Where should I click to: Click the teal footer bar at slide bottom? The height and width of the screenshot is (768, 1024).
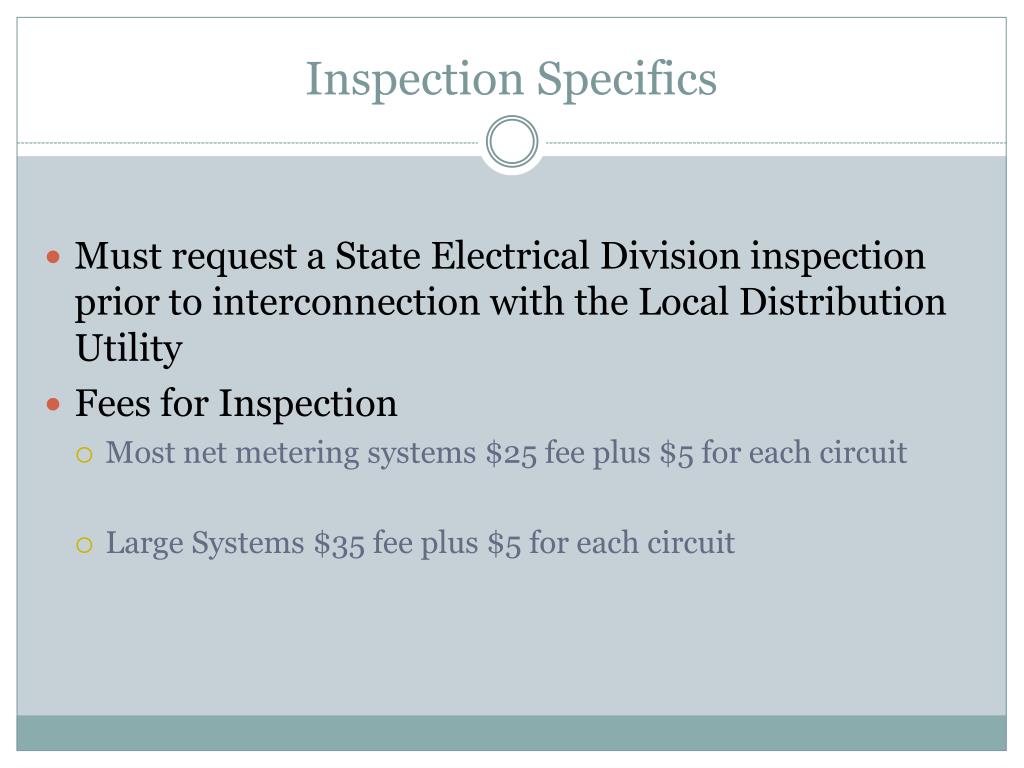pyautogui.click(x=511, y=733)
